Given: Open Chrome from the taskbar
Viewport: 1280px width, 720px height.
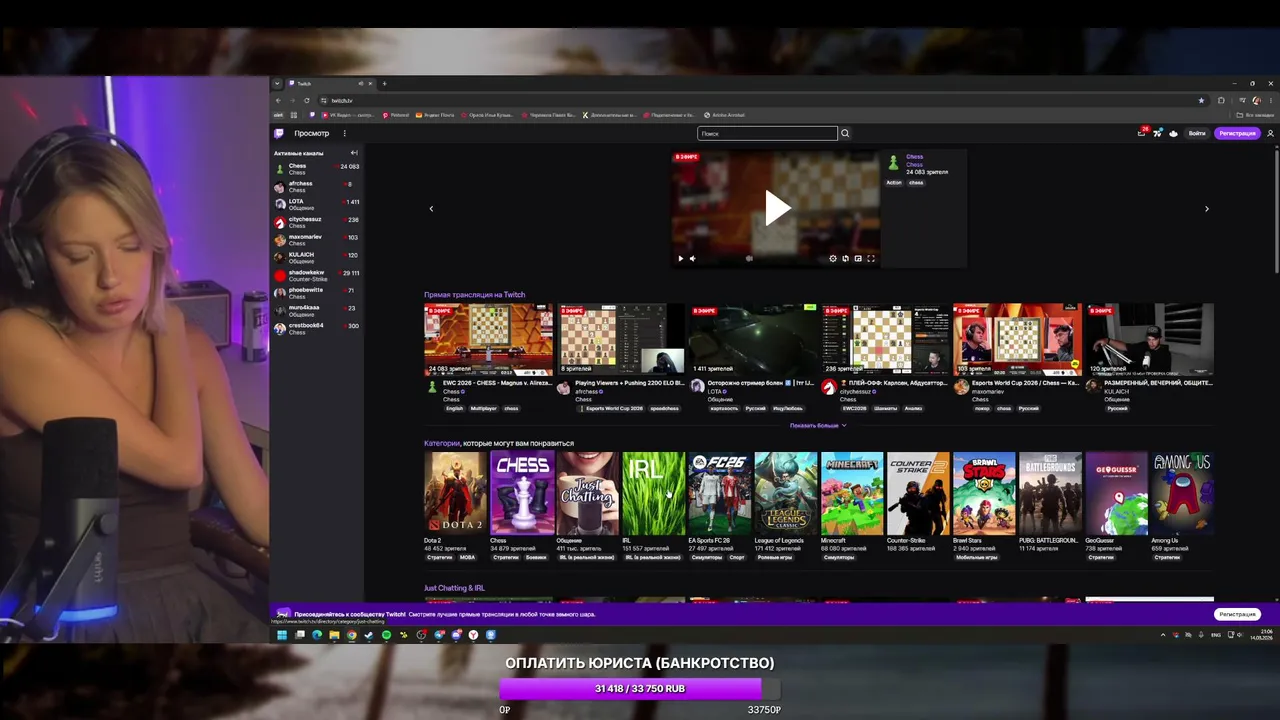Looking at the screenshot, I should (x=351, y=635).
